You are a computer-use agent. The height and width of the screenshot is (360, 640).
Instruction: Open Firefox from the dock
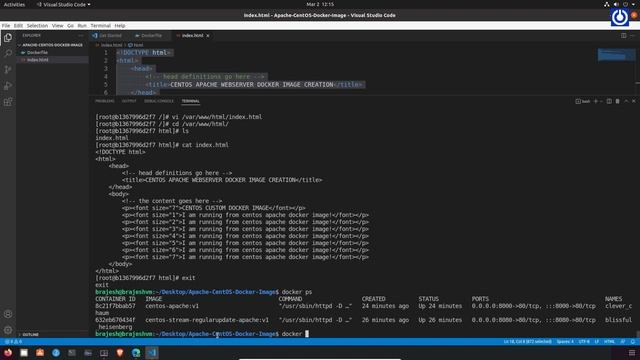8,353
